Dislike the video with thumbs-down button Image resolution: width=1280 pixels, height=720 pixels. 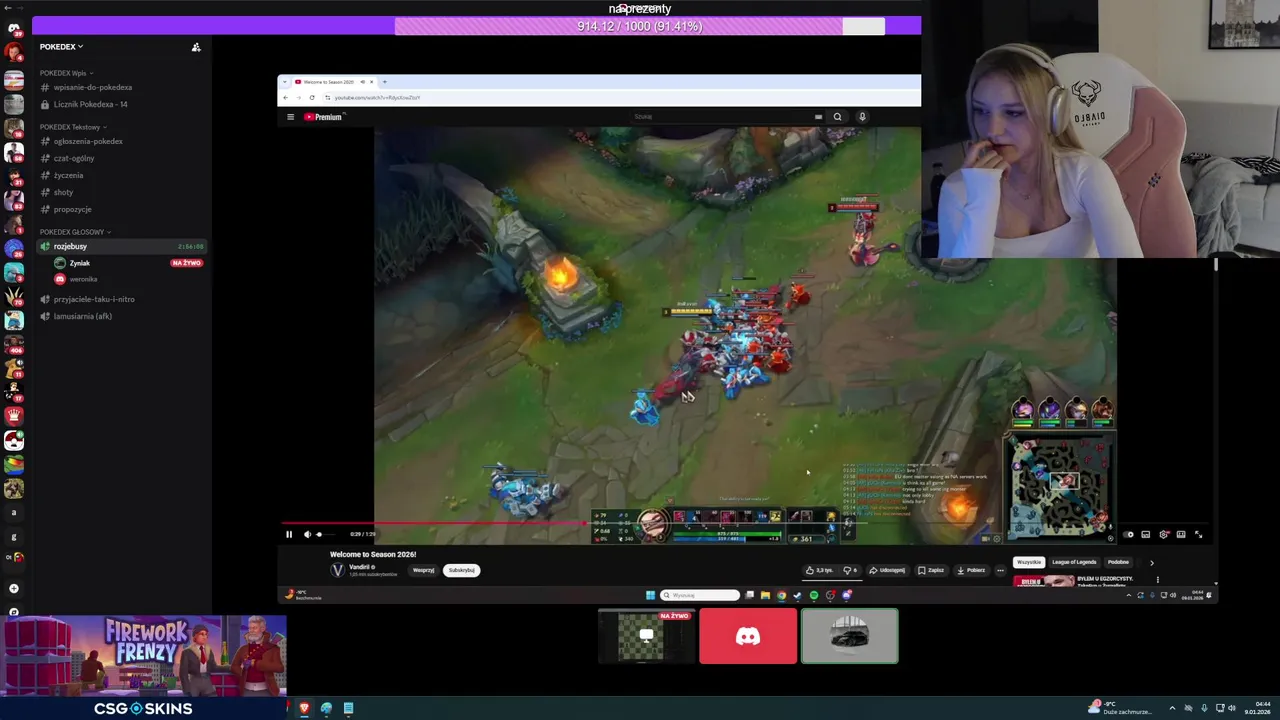point(851,570)
